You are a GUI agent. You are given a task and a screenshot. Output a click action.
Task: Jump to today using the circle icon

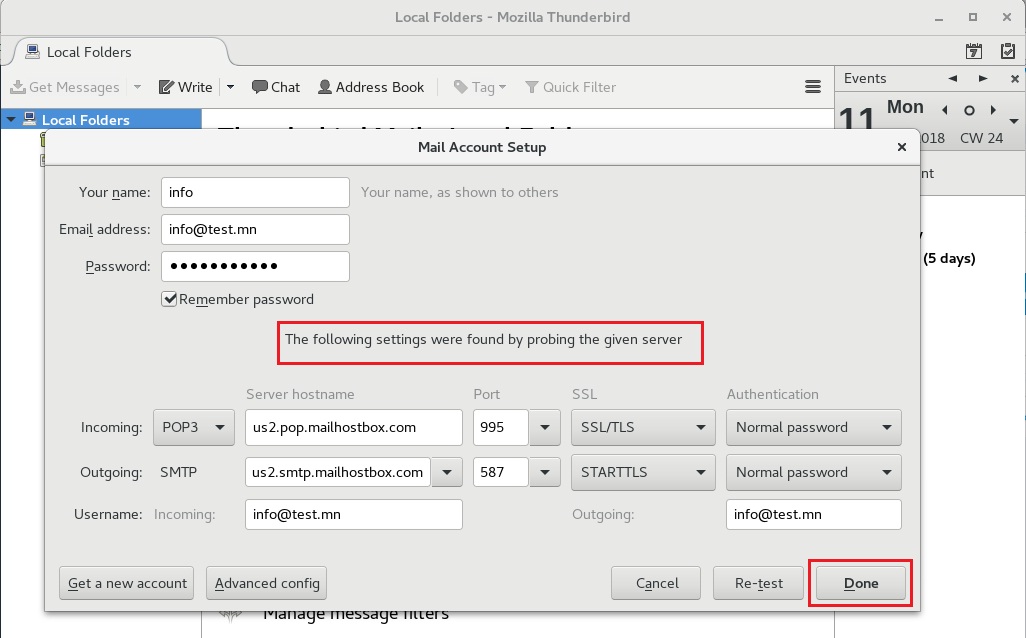coord(969,110)
